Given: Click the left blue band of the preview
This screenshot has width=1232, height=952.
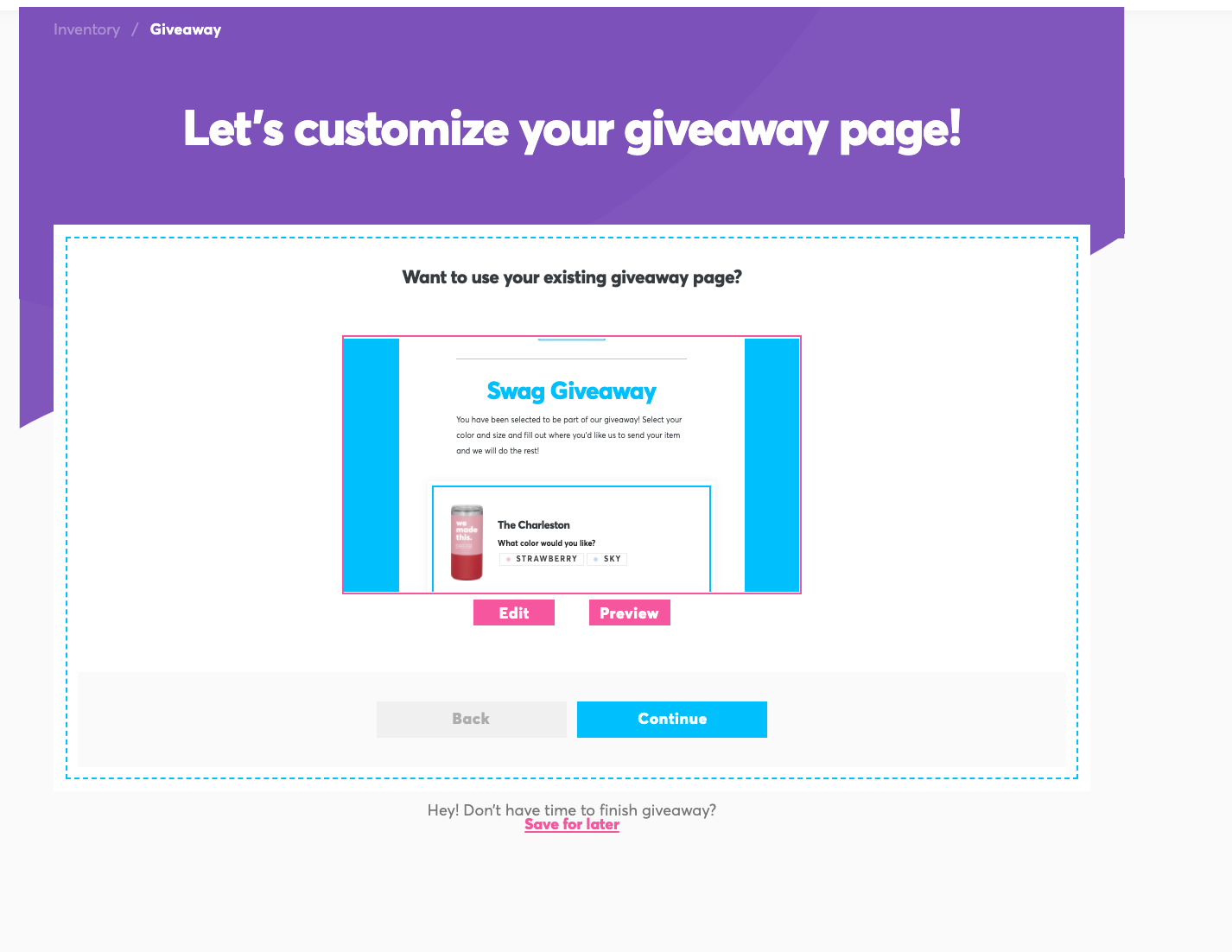Looking at the screenshot, I should [372, 465].
